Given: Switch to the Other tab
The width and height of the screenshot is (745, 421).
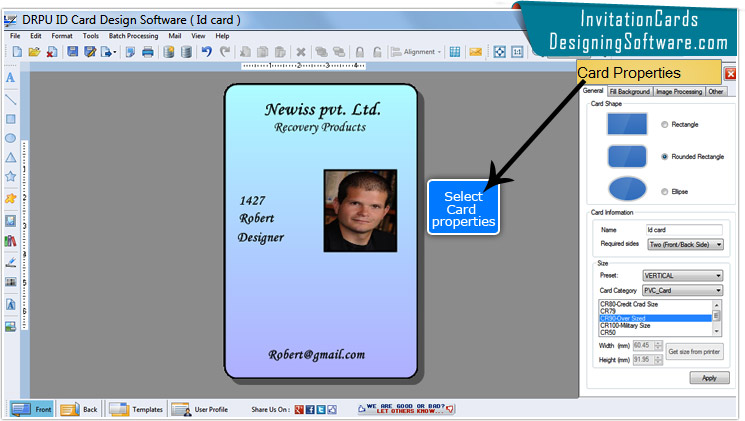Looking at the screenshot, I should pyautogui.click(x=716, y=92).
